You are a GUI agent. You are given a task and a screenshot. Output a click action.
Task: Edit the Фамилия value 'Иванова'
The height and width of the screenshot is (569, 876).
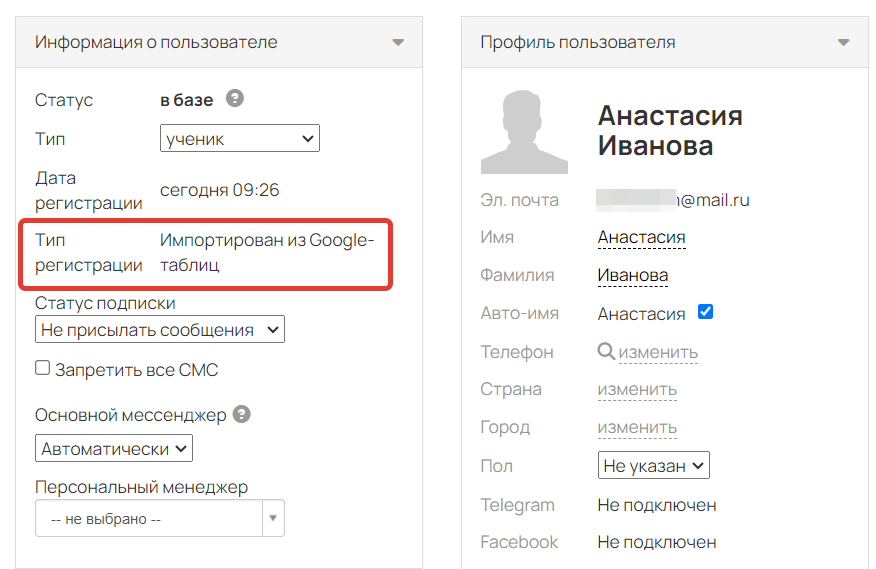(632, 275)
